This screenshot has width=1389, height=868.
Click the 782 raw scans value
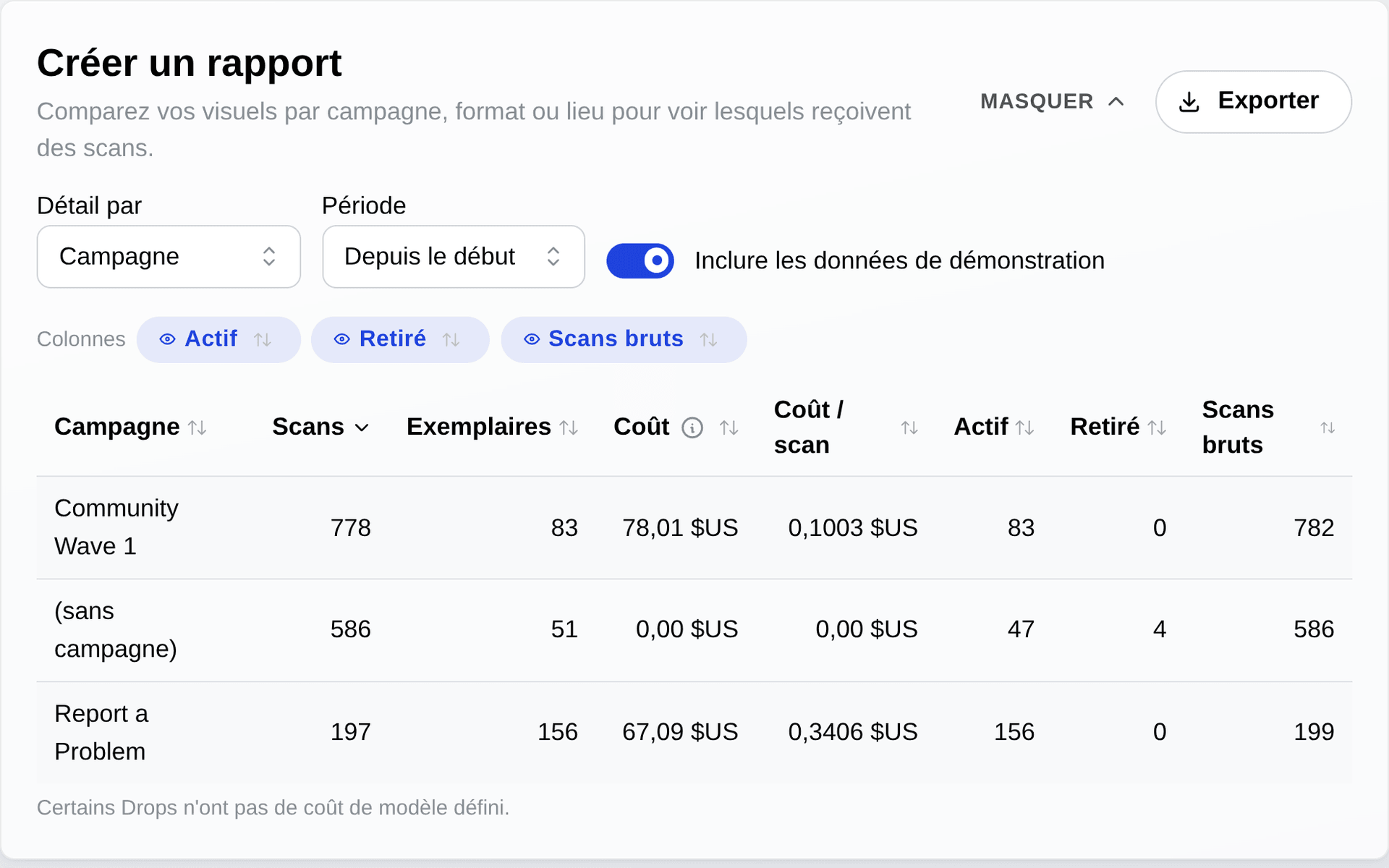1314,528
